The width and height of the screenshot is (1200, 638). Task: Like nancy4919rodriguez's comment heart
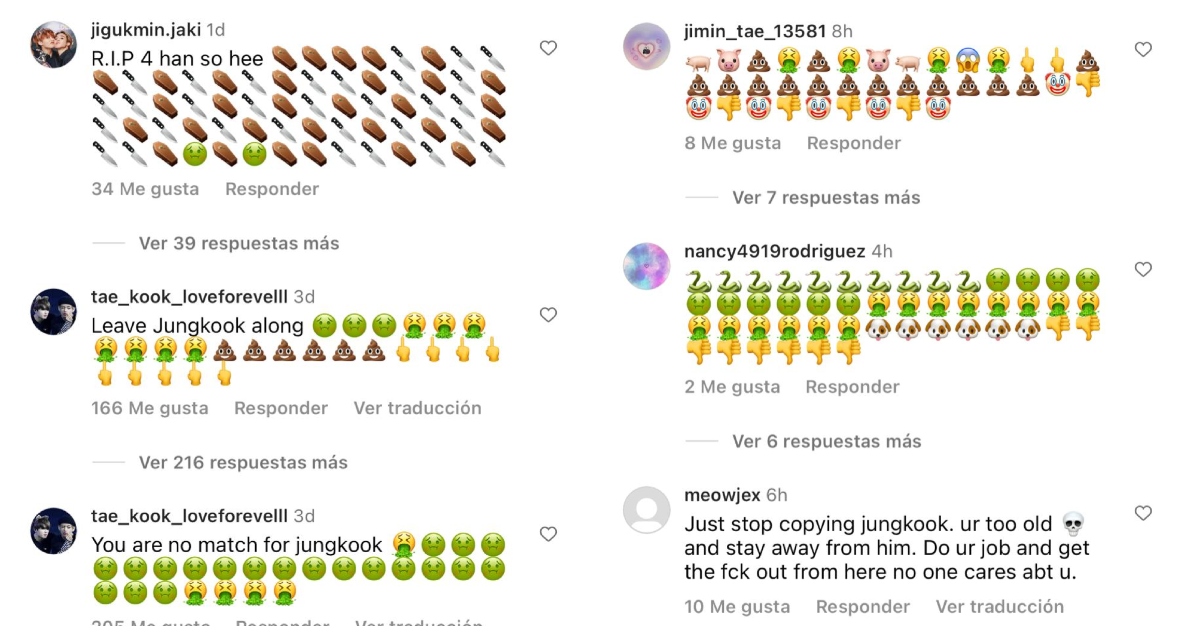point(1143,269)
